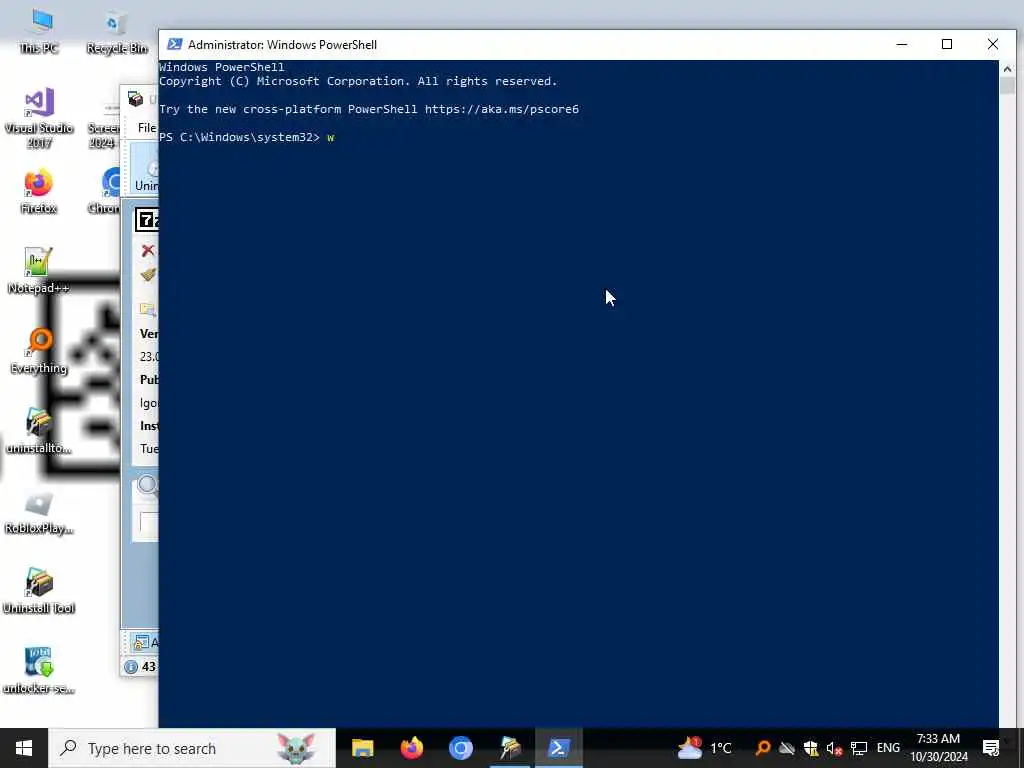Screen dimensions: 1024x768
Task: Open the weather widget showing 1°C
Action: [x=704, y=748]
